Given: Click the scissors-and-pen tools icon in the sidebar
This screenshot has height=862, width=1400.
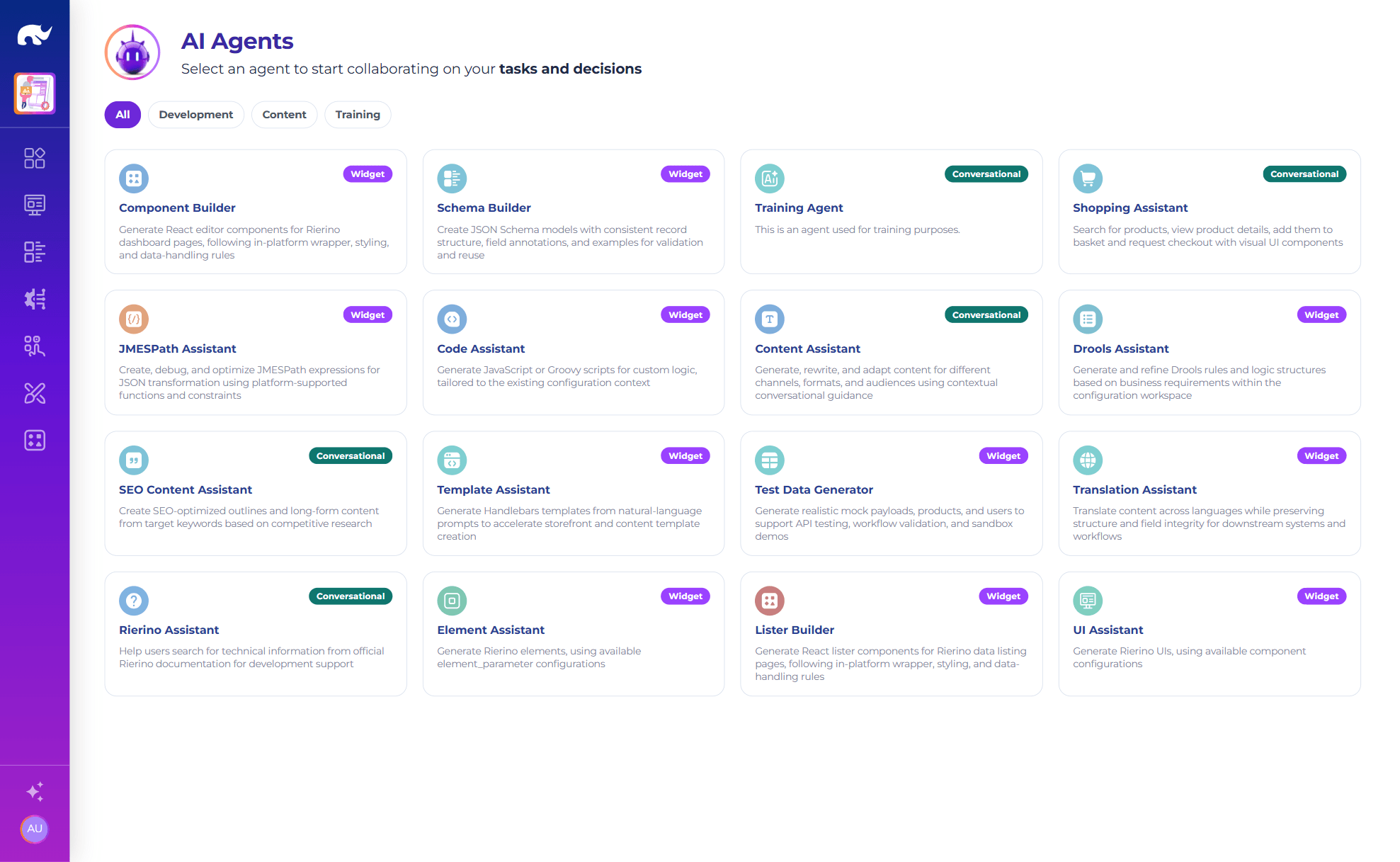Looking at the screenshot, I should [x=35, y=393].
